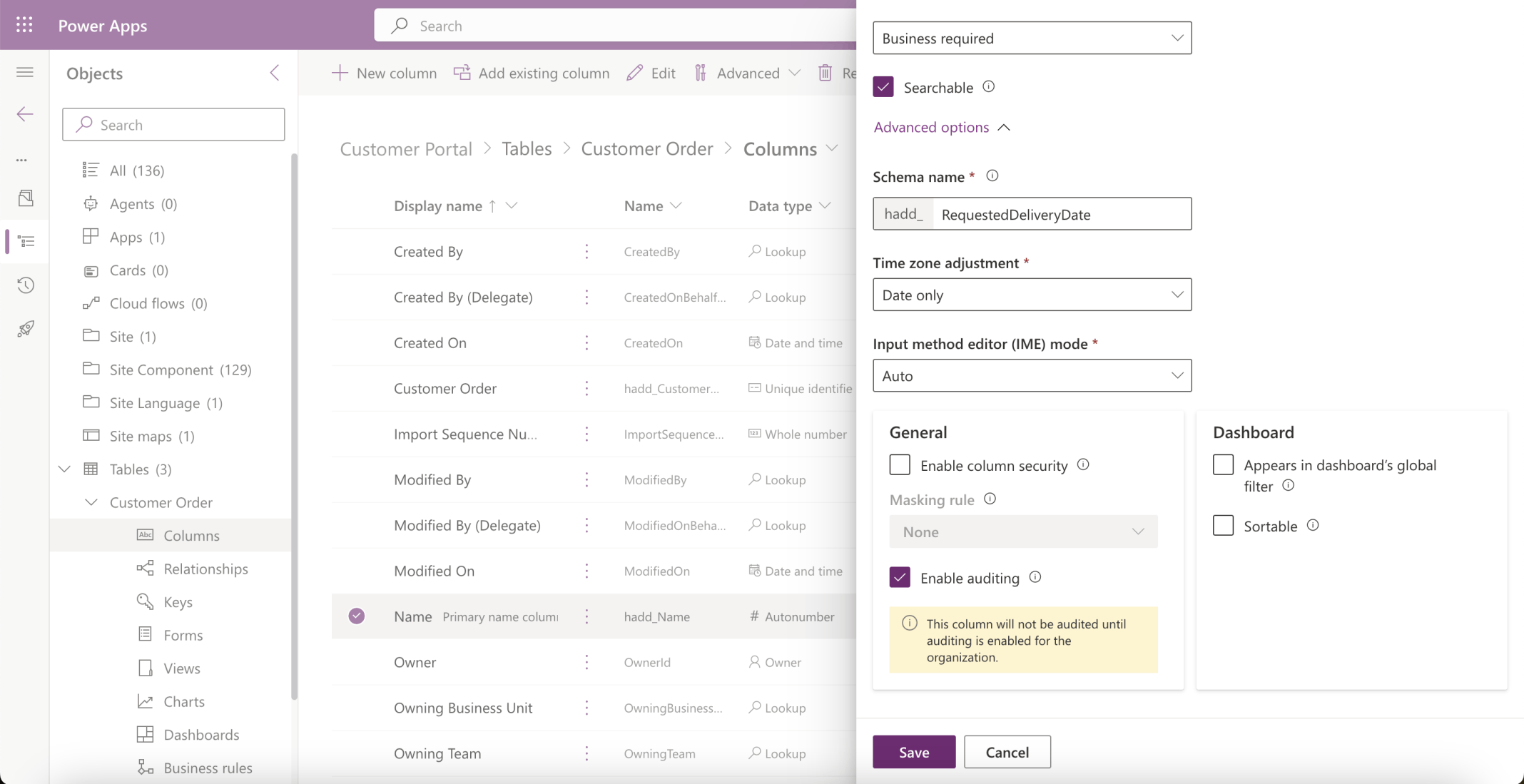The width and height of the screenshot is (1524, 784).
Task: Click New column in the command bar
Action: pos(384,73)
